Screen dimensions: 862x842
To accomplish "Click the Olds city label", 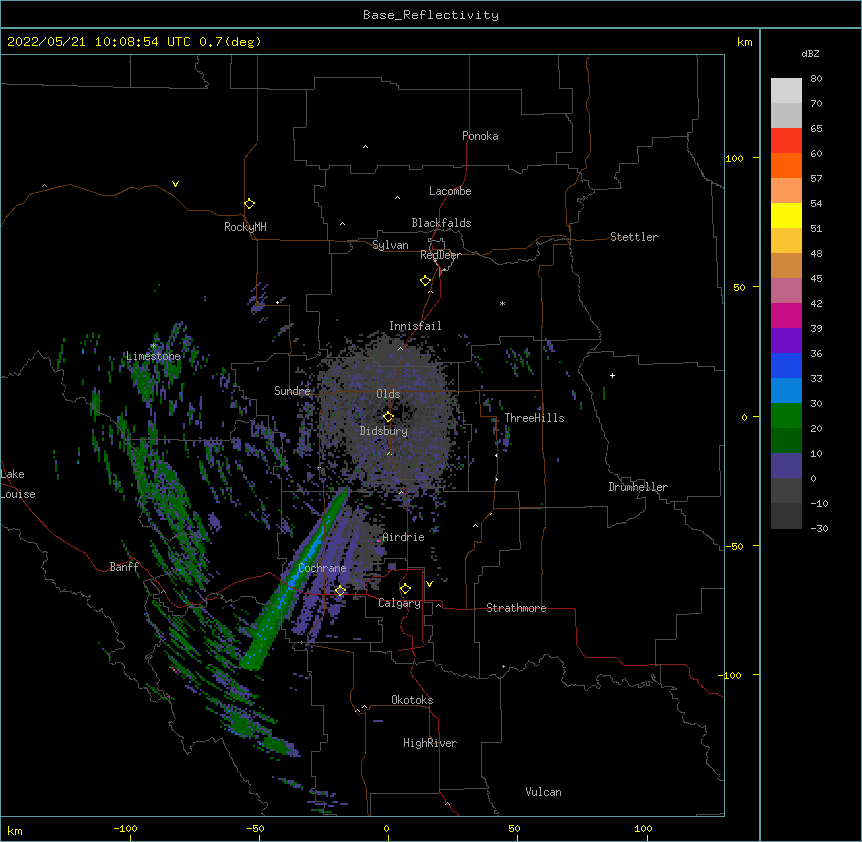I will (x=388, y=394).
